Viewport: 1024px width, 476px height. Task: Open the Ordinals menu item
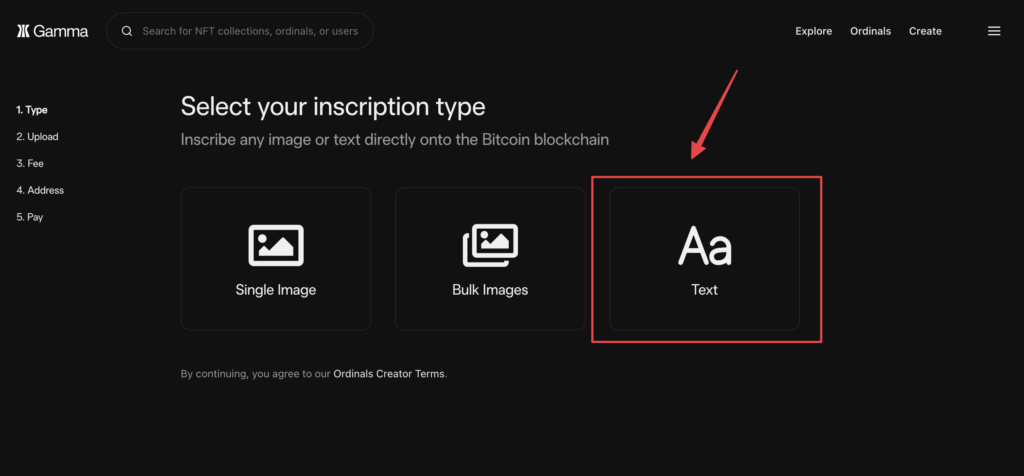pyautogui.click(x=871, y=31)
